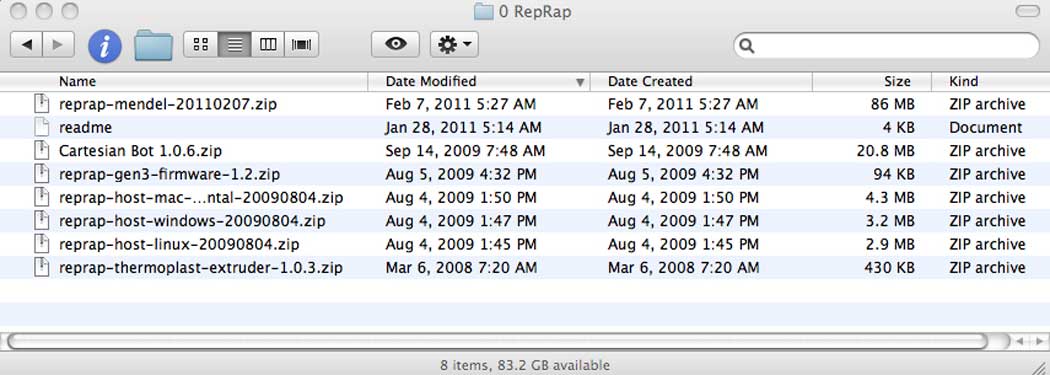
Task: Click the reprap-host-linux-20090804.zip file name
Action: [179, 245]
